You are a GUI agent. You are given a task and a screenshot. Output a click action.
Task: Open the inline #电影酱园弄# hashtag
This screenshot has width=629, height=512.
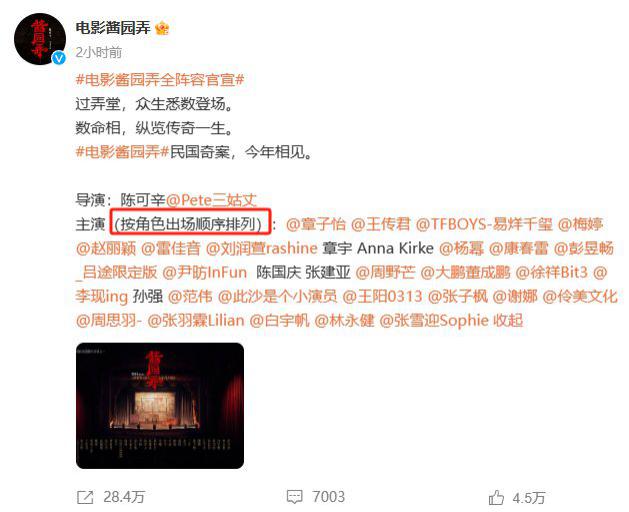pyautogui.click(x=122, y=152)
